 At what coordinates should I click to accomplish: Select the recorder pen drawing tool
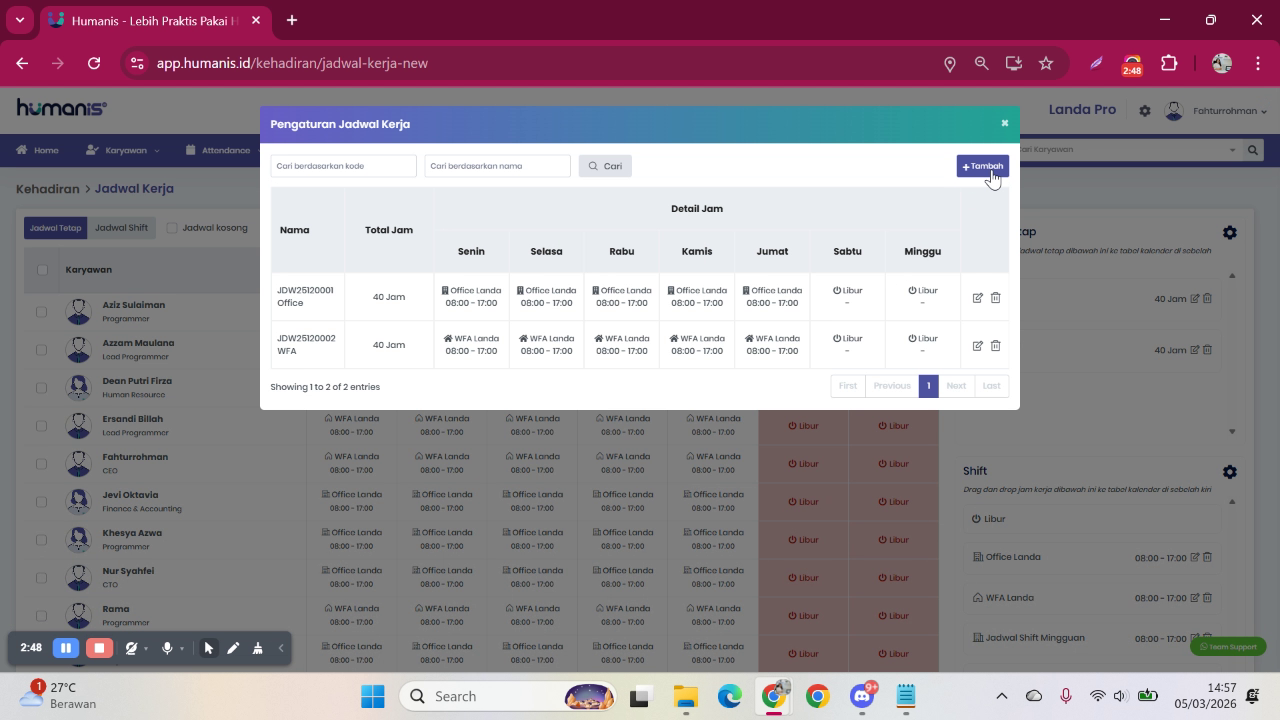[233, 648]
